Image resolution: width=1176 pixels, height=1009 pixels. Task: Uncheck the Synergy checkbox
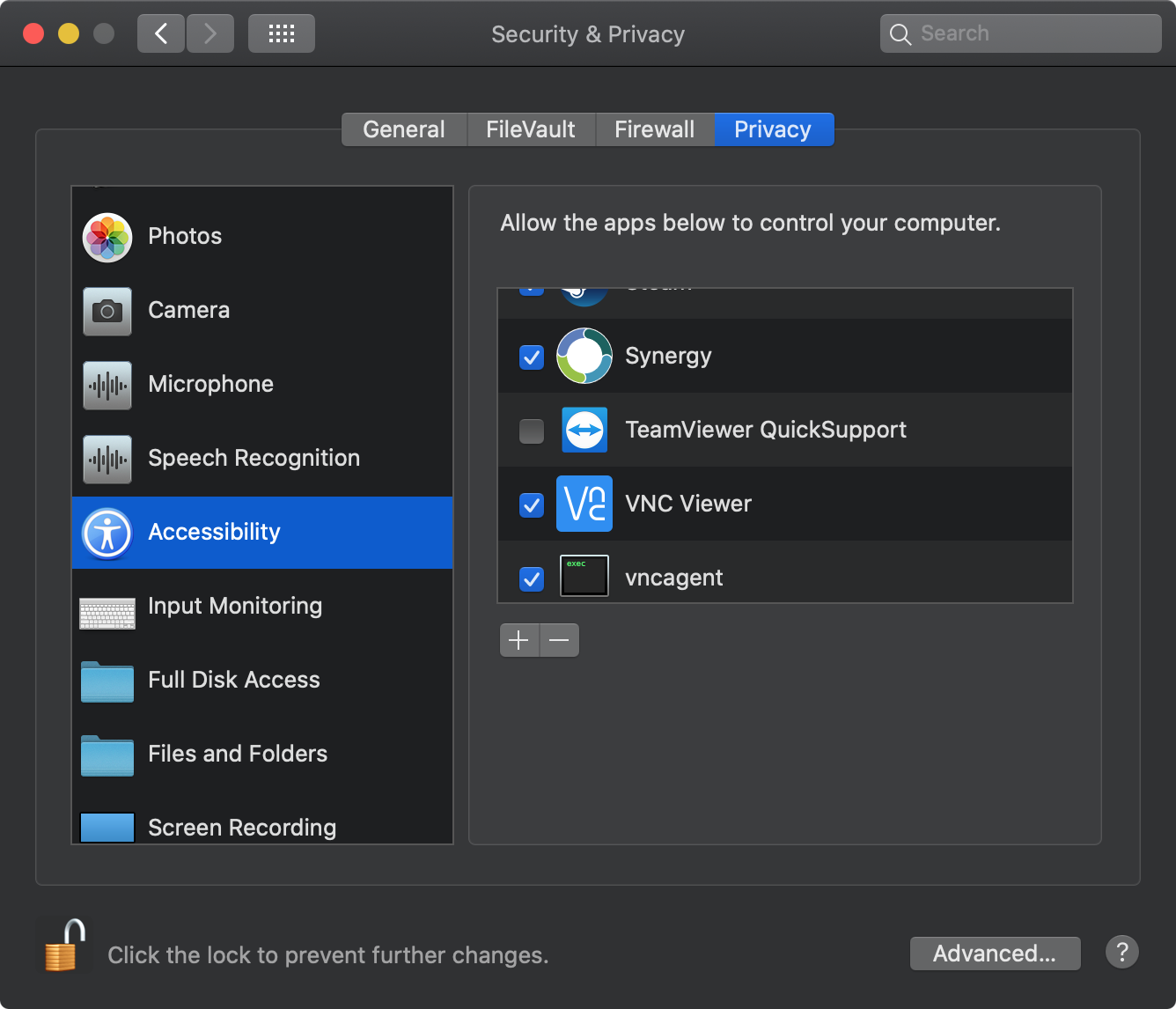tap(532, 357)
